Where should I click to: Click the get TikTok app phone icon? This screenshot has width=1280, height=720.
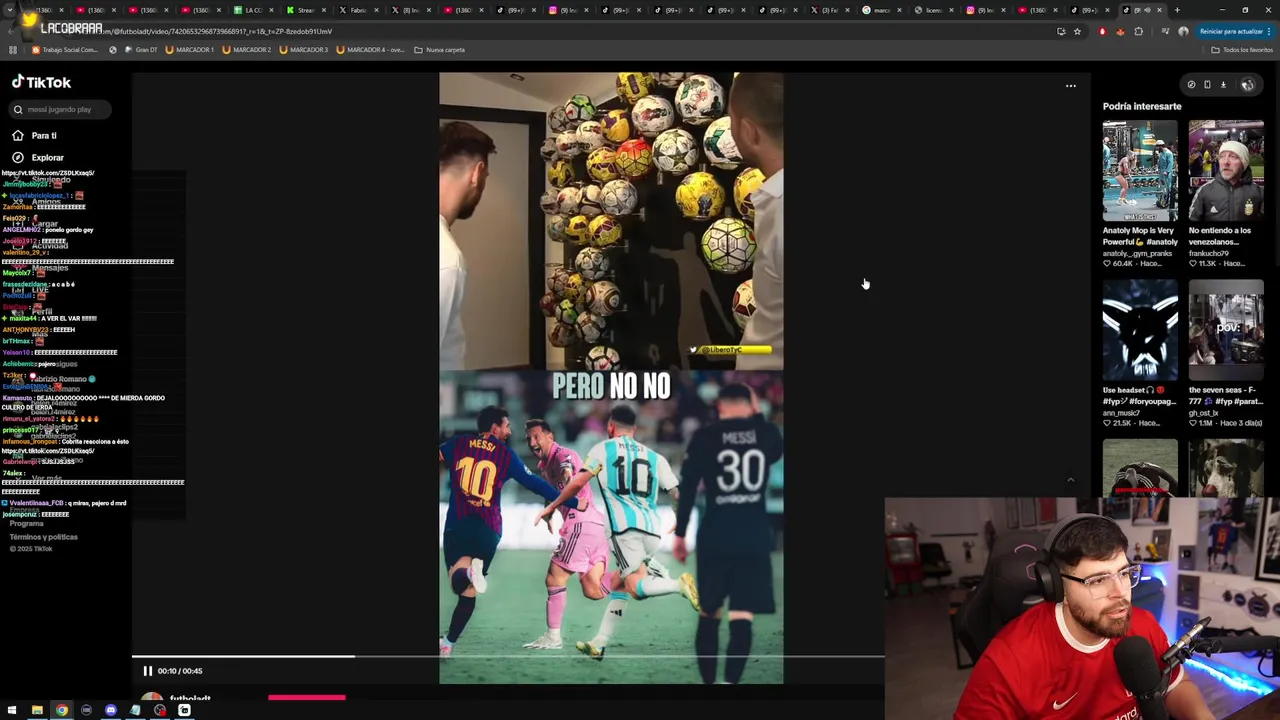point(1207,85)
